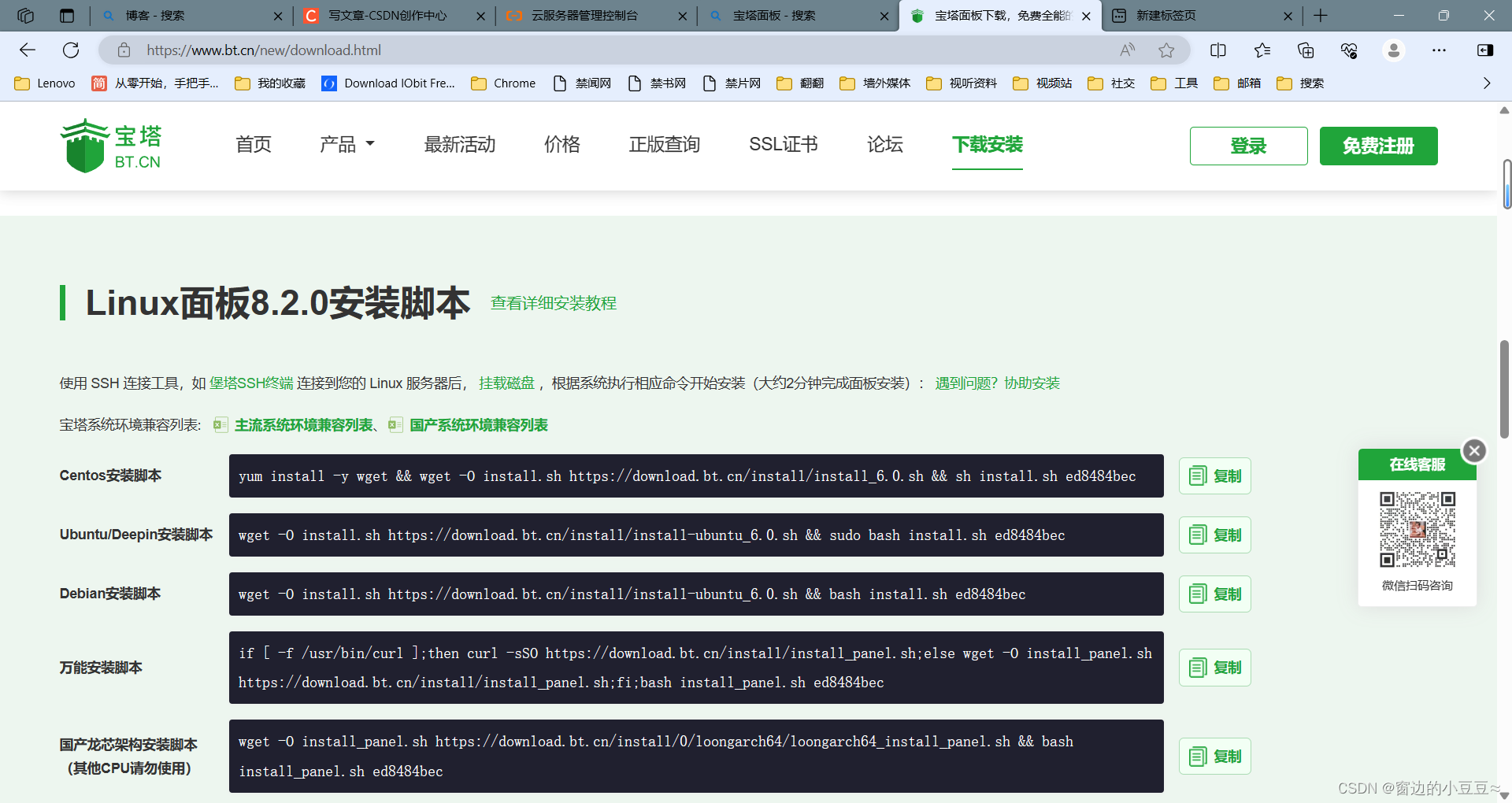
Task: Reload the bt.cn download page
Action: (71, 50)
